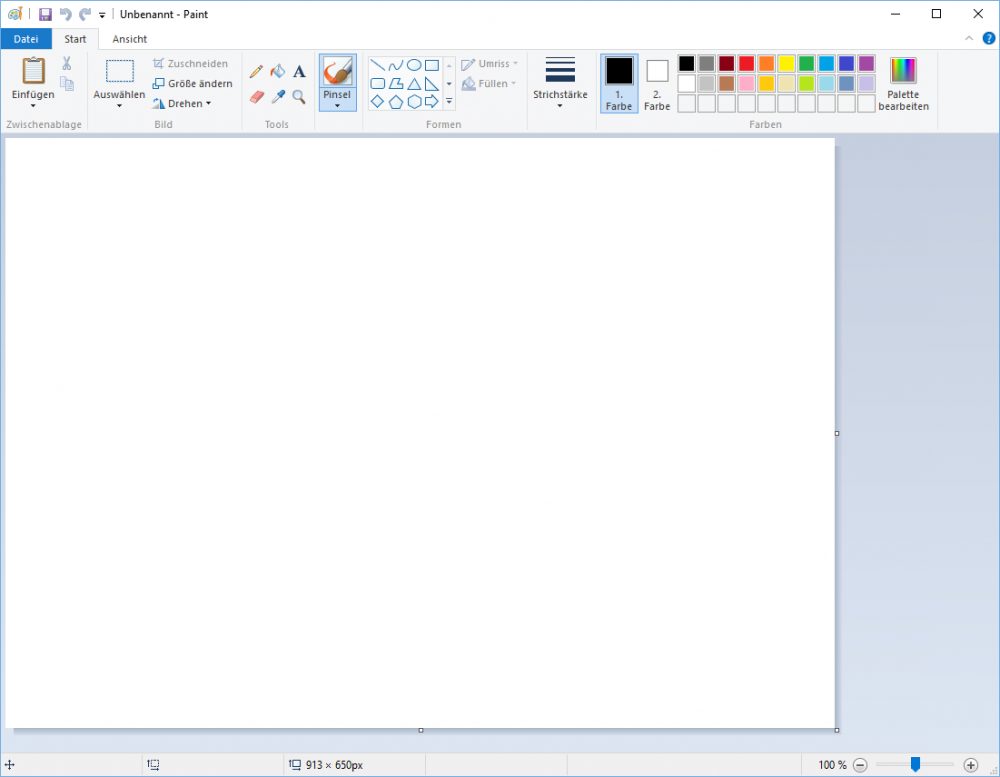Select the Pencil tool
The height and width of the screenshot is (777, 1000).
tap(256, 71)
